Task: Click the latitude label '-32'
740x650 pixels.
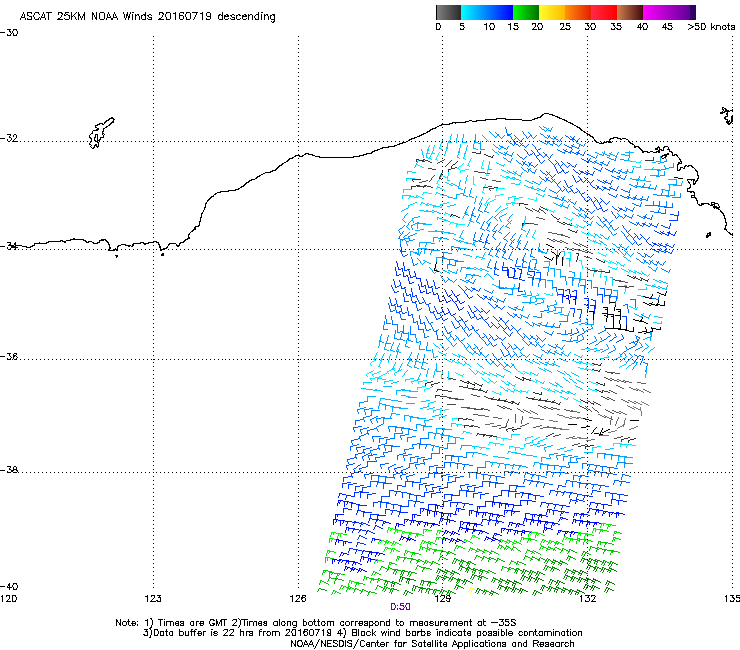Action: 9,138
